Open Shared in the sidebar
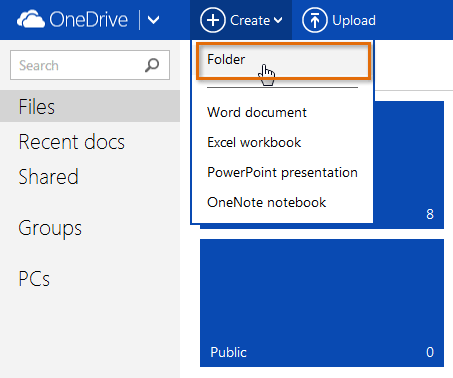Screen dimensions: 453x378 [x=49, y=177]
